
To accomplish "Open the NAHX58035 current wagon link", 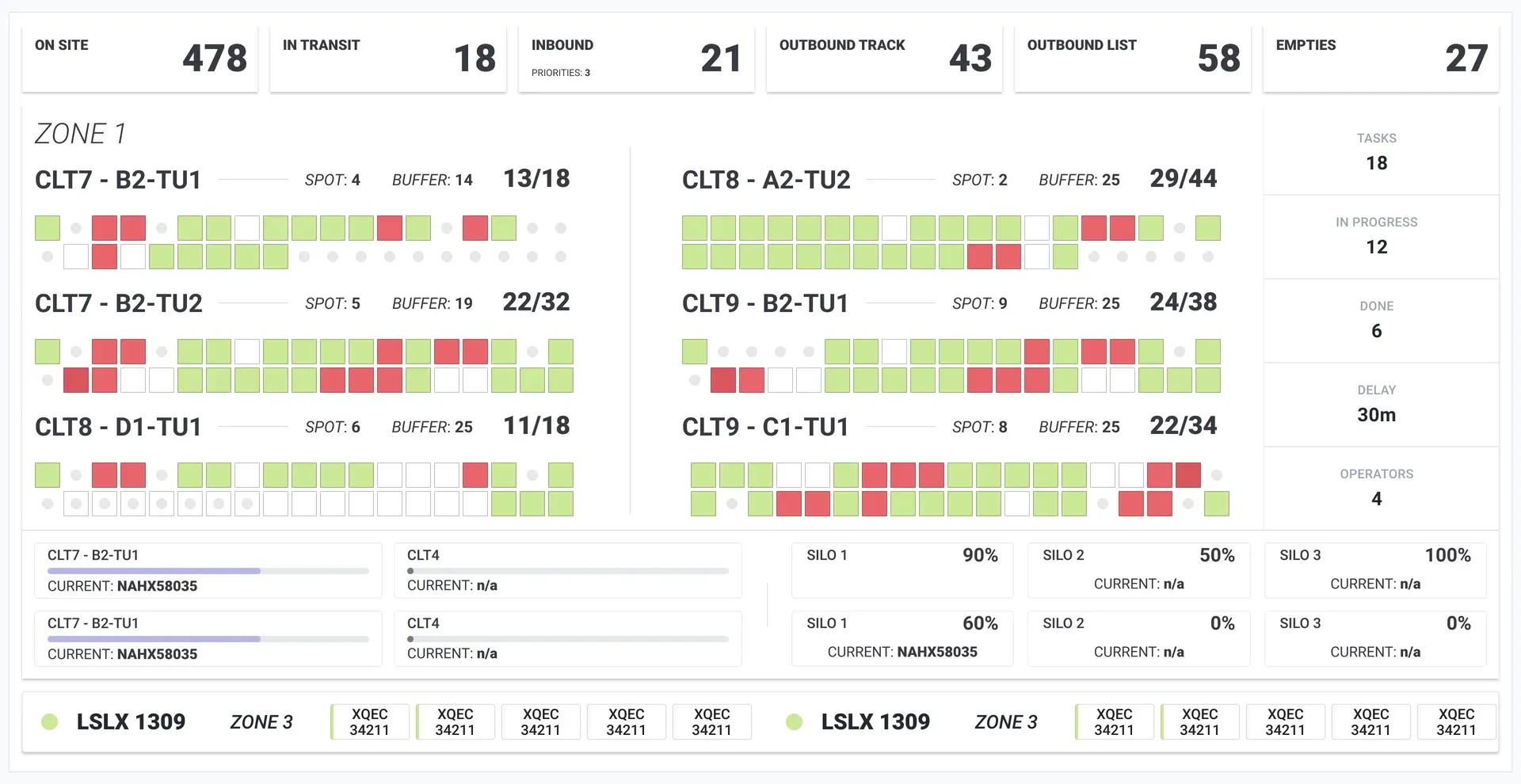I will [x=156, y=586].
